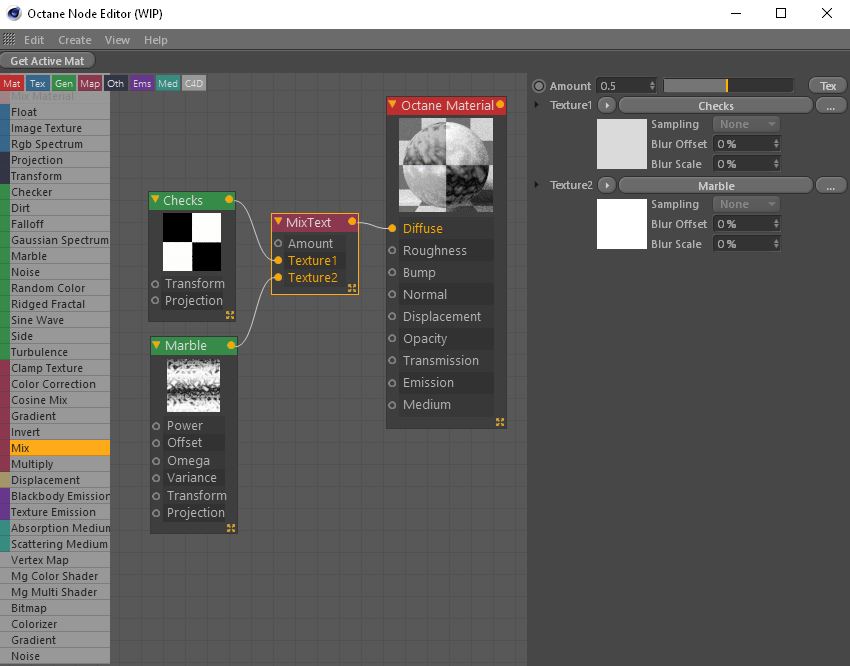Toggle the Ems node filter
The image size is (850, 666).
(142, 83)
